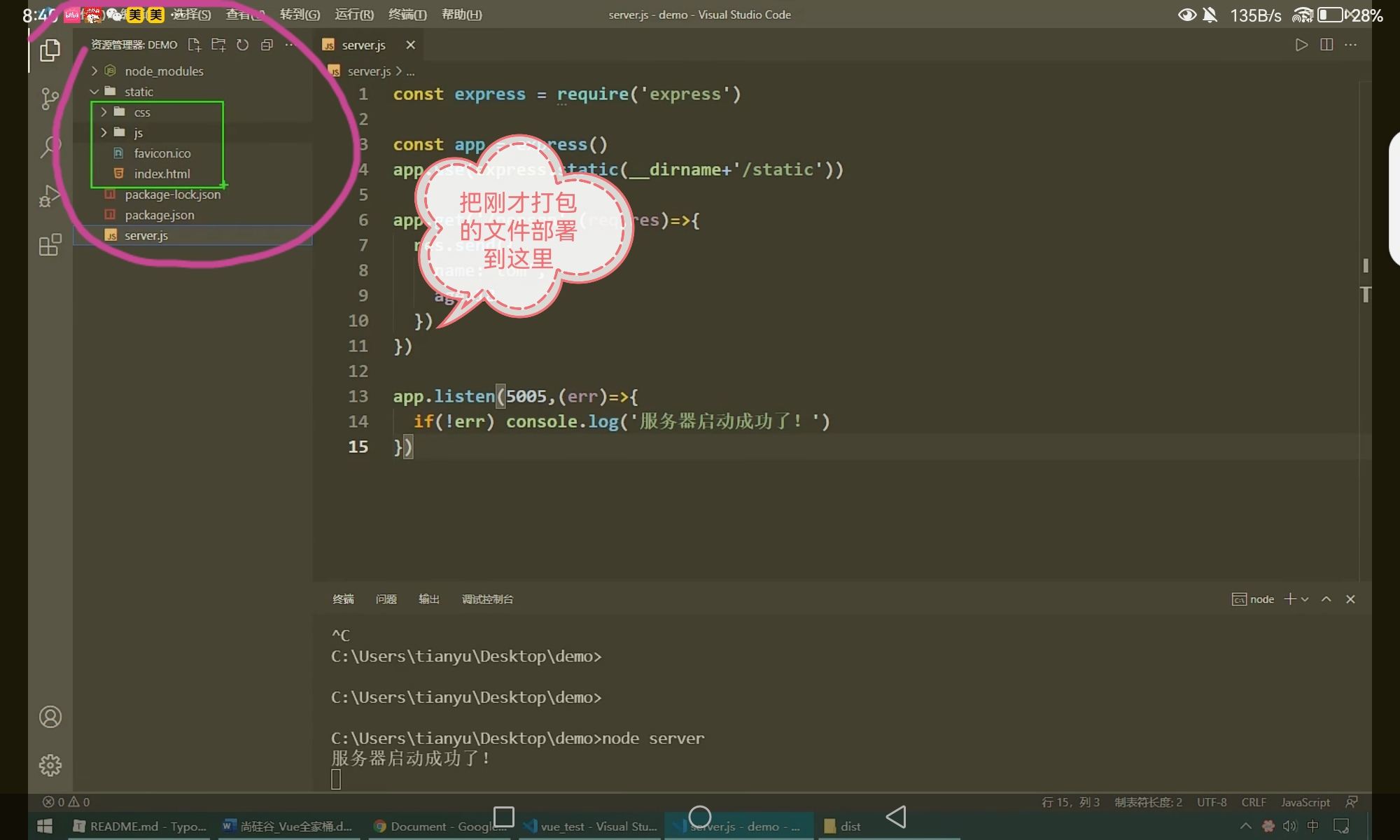Viewport: 1400px width, 840px height.
Task: Click the Refresh Explorer icon
Action: (242, 45)
